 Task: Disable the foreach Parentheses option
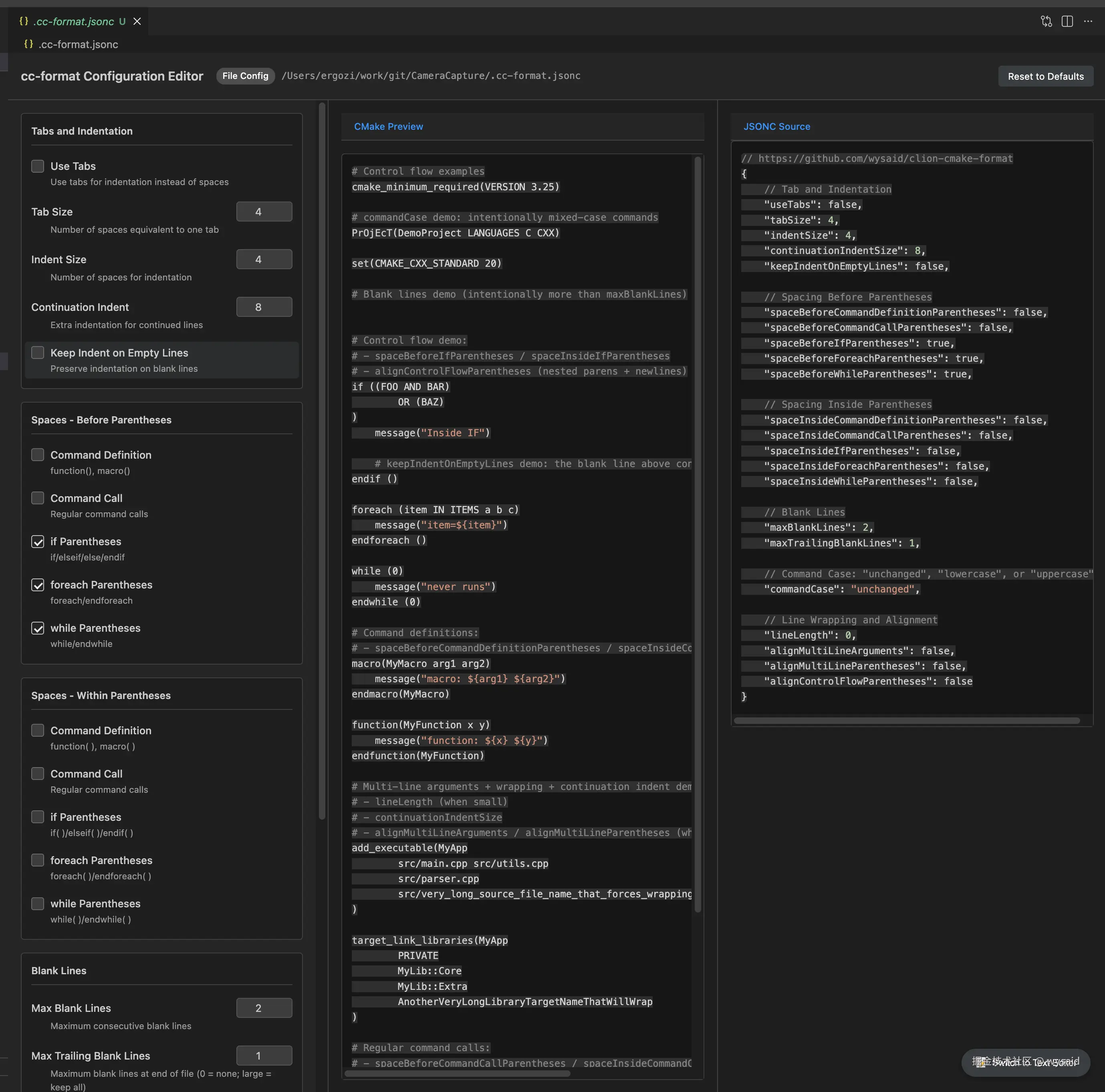coord(38,585)
